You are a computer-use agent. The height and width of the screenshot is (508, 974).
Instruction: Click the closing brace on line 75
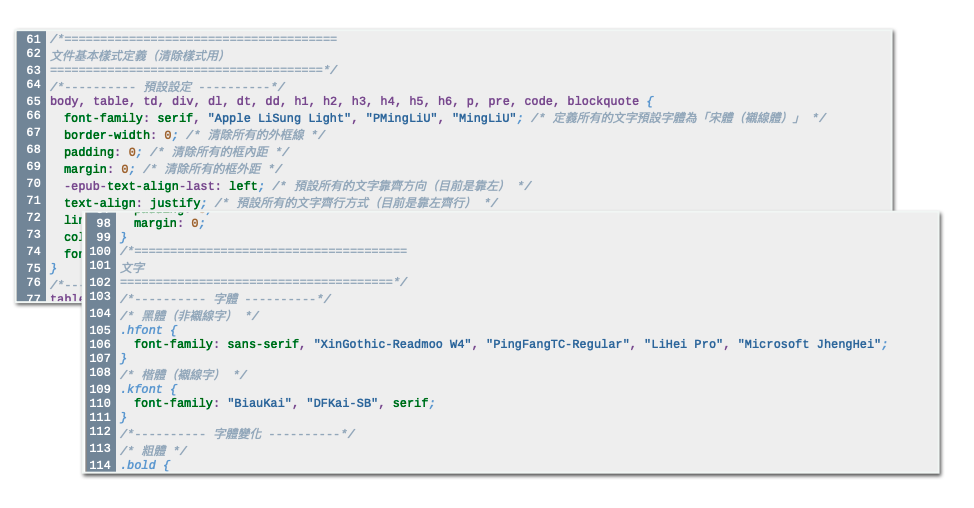click(x=53, y=268)
